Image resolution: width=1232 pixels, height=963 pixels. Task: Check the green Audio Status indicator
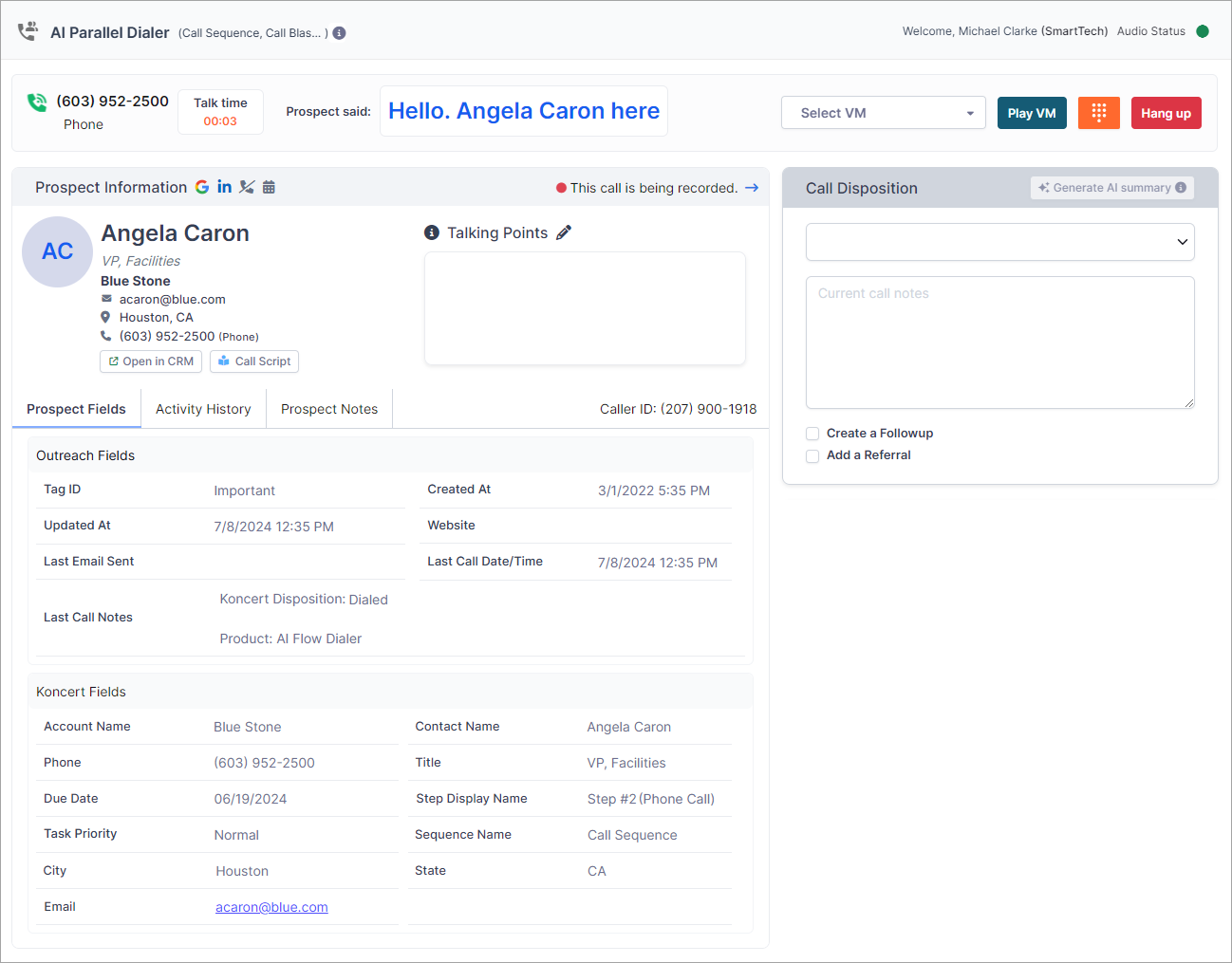click(1203, 31)
